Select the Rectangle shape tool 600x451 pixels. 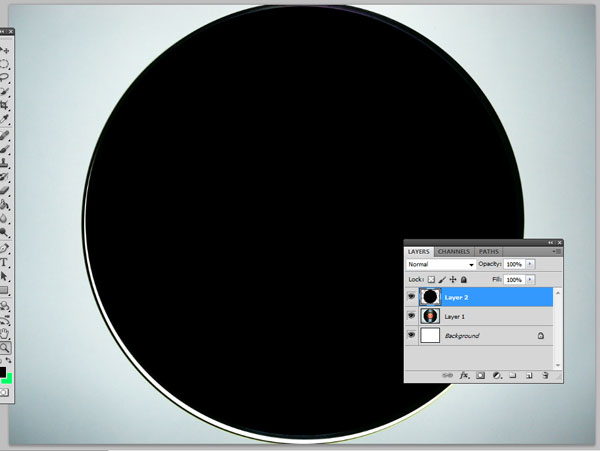[x=5, y=290]
